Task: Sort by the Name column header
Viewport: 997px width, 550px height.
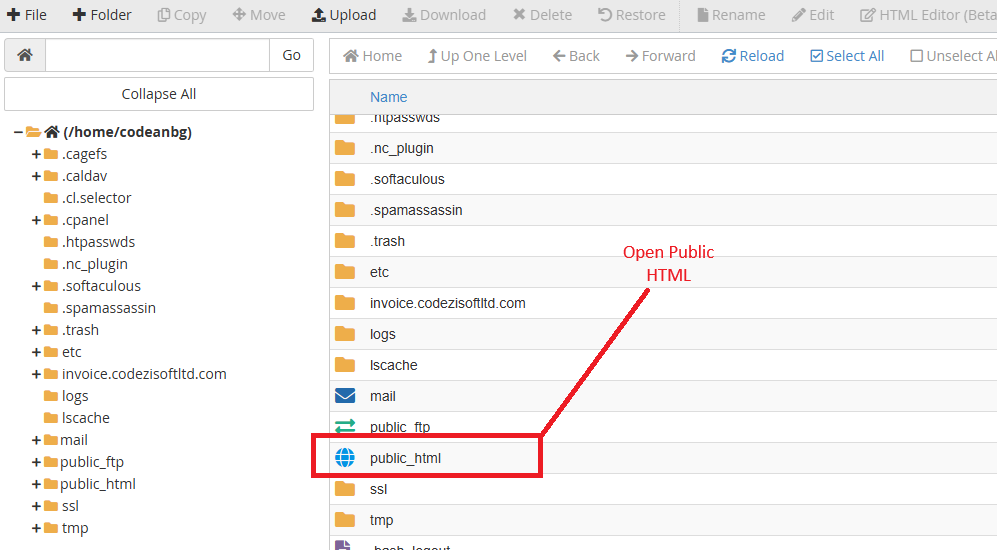Action: (x=388, y=97)
